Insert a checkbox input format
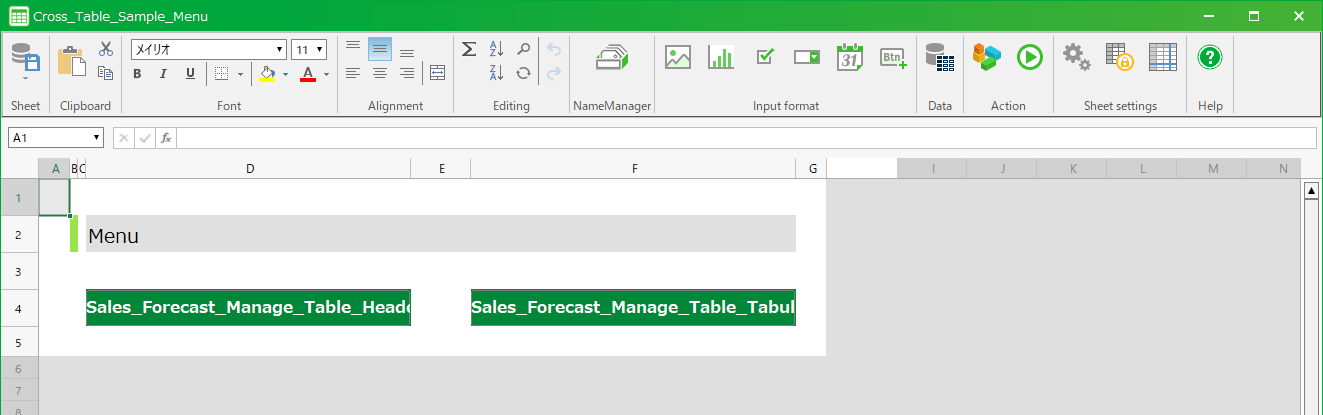Image resolution: width=1323 pixels, height=415 pixels. tap(765, 58)
